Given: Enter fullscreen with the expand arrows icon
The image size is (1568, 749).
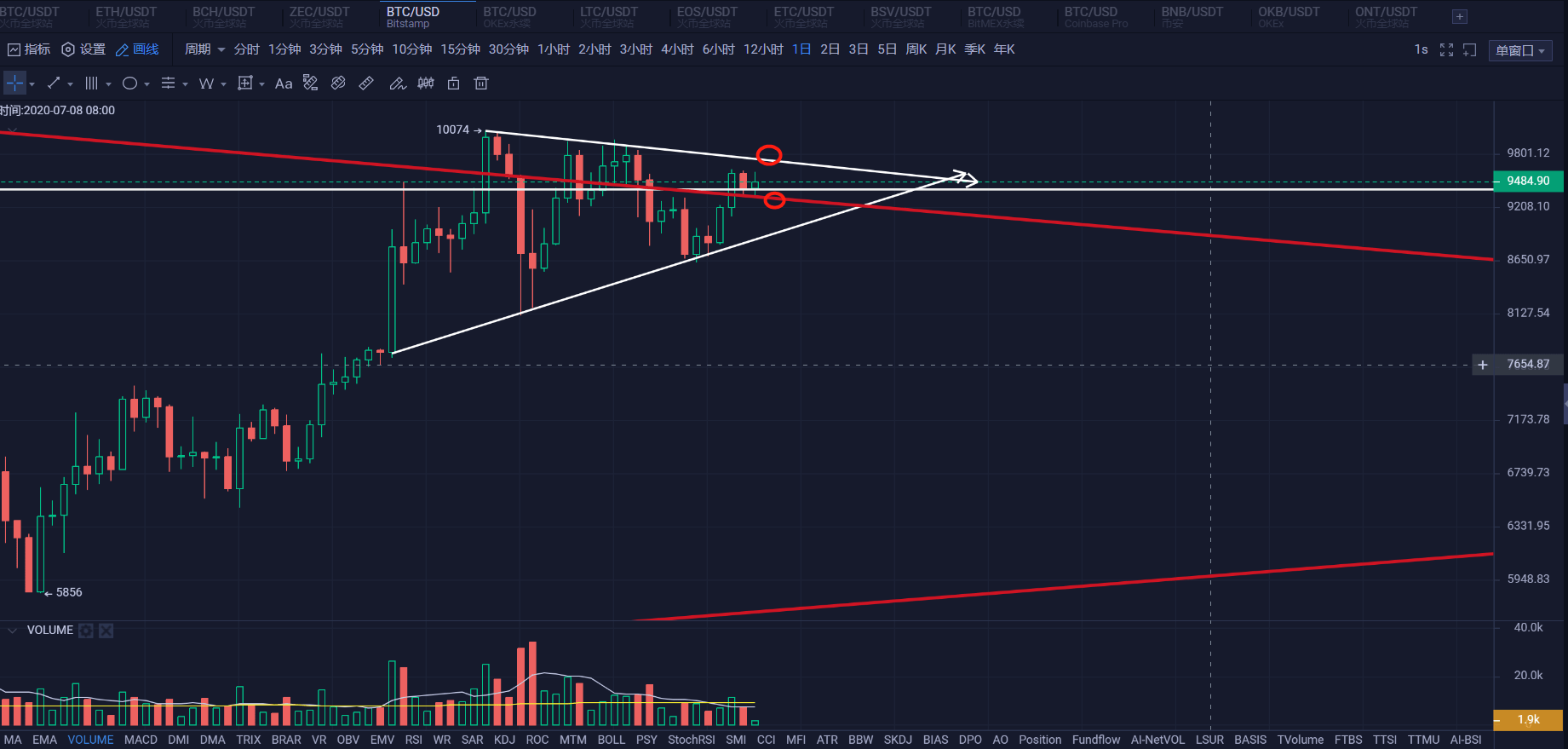Looking at the screenshot, I should click(1446, 50).
